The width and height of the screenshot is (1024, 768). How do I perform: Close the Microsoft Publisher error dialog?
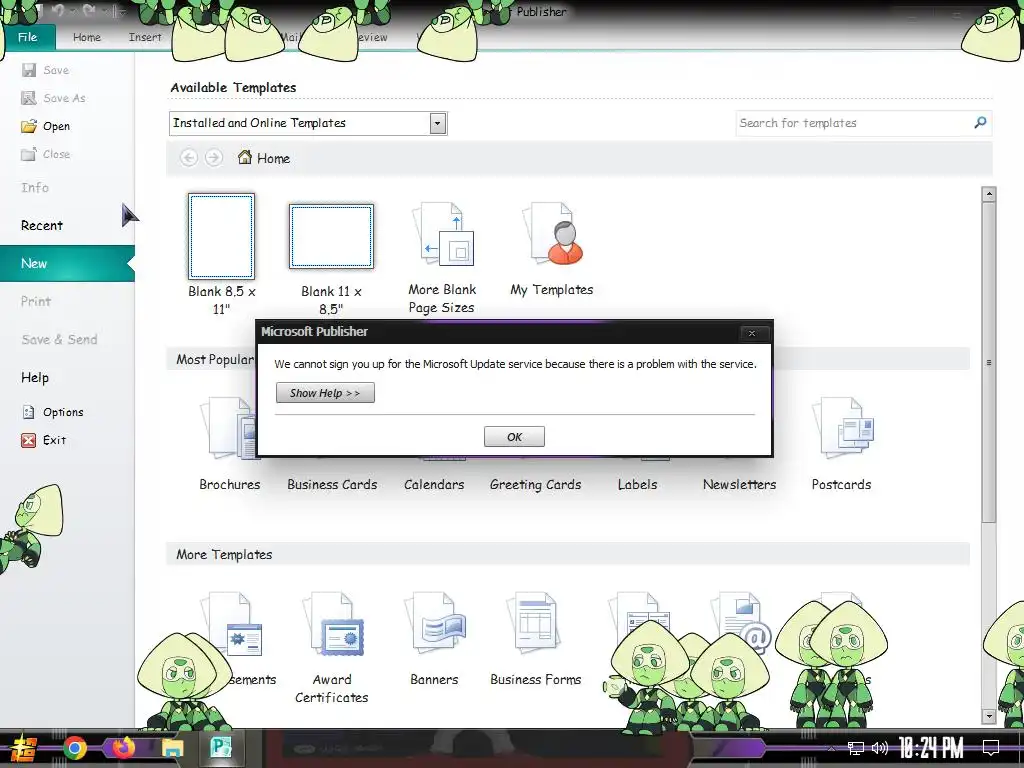pos(752,333)
